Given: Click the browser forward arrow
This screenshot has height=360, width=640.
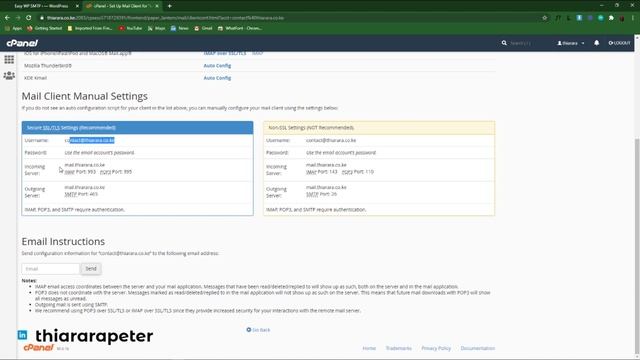Looking at the screenshot, I should (x=18, y=18).
